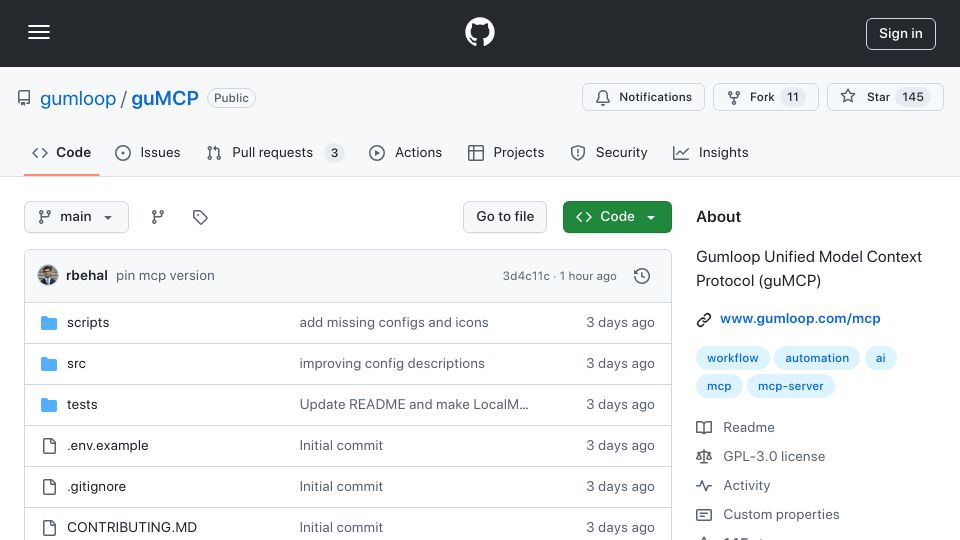
Task: Open the CONTRIBUTING.MD file
Action: [132, 528]
